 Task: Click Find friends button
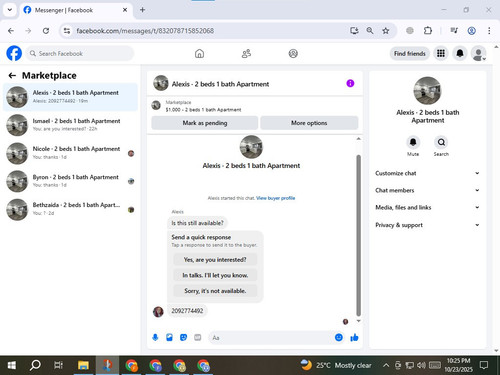coord(410,54)
